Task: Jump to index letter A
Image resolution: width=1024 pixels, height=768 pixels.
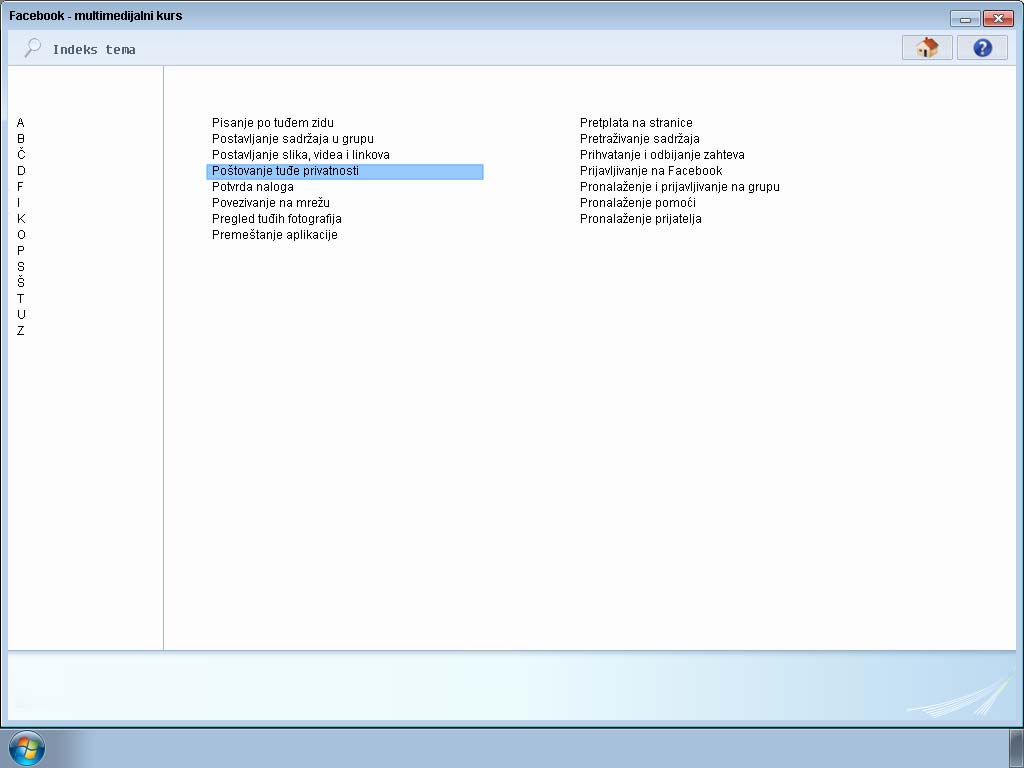Action: (x=21, y=123)
